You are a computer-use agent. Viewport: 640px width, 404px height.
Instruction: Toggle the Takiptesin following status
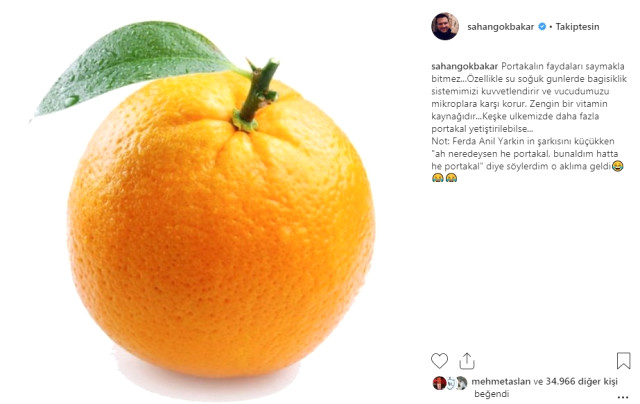pos(577,27)
